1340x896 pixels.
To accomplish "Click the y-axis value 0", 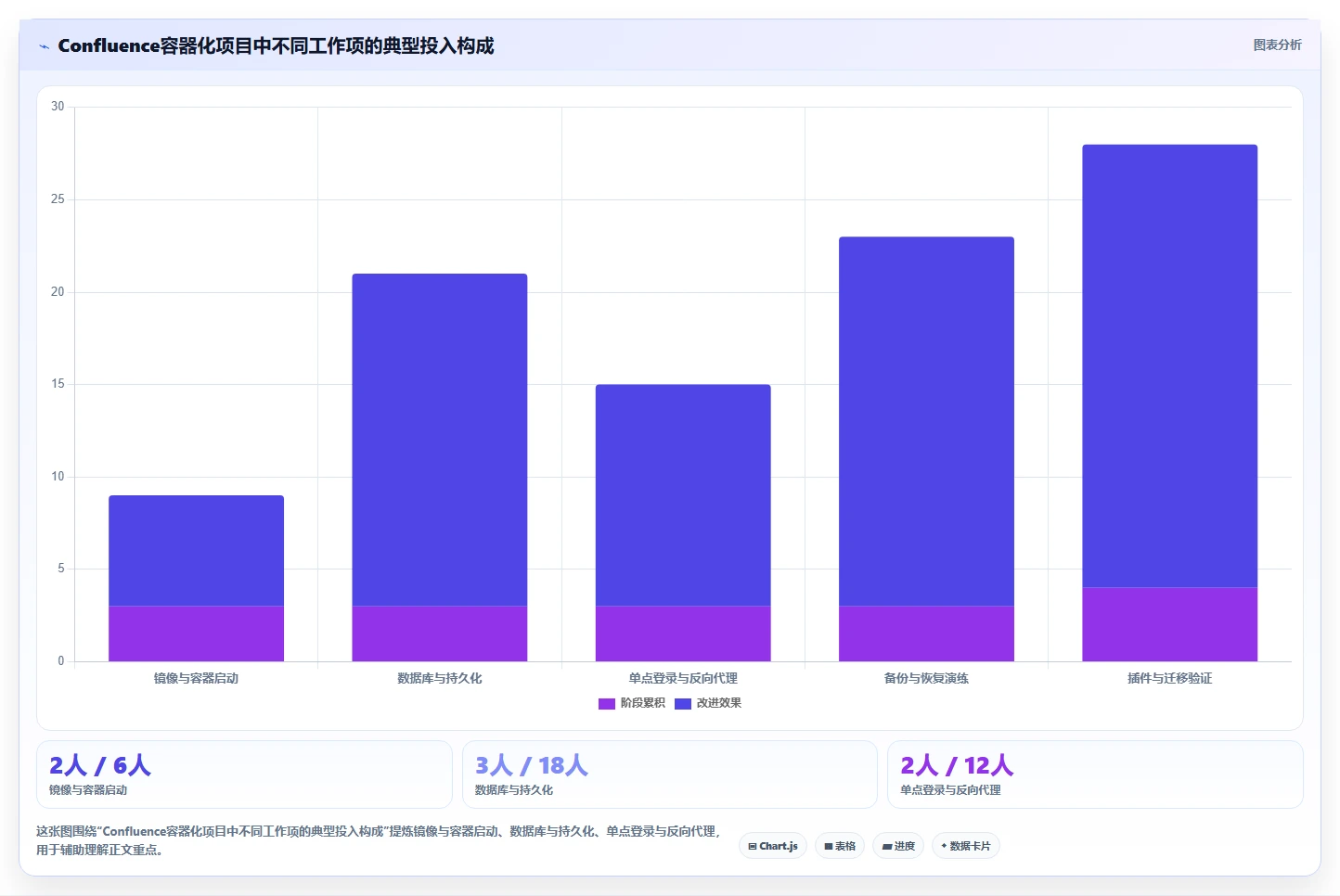I will 61,661.
